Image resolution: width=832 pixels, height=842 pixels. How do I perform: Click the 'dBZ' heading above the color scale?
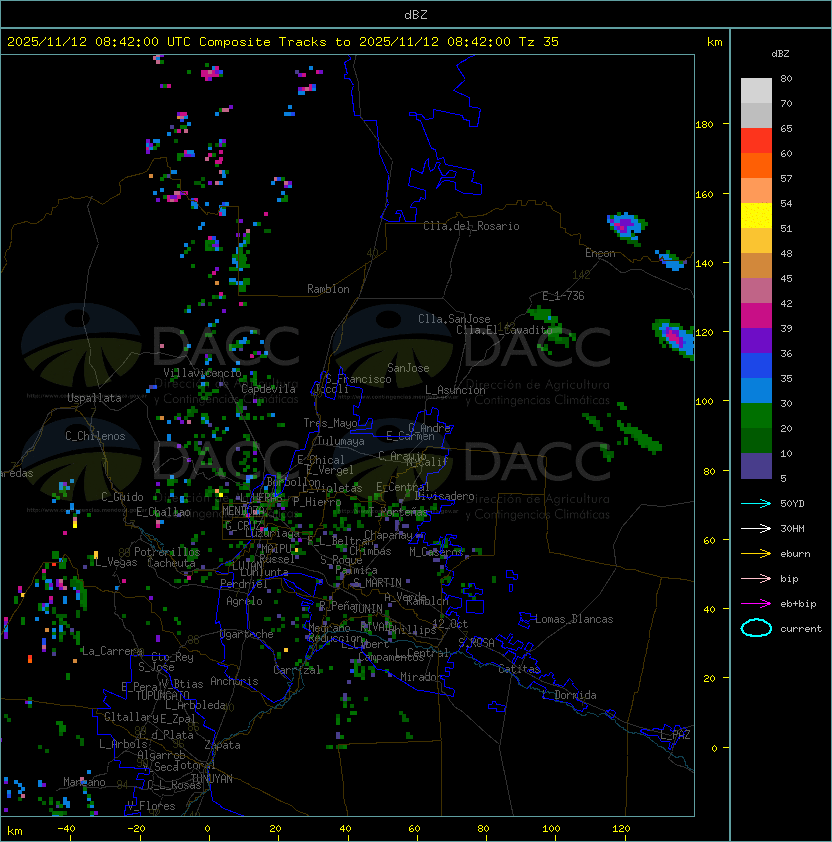(x=780, y=54)
